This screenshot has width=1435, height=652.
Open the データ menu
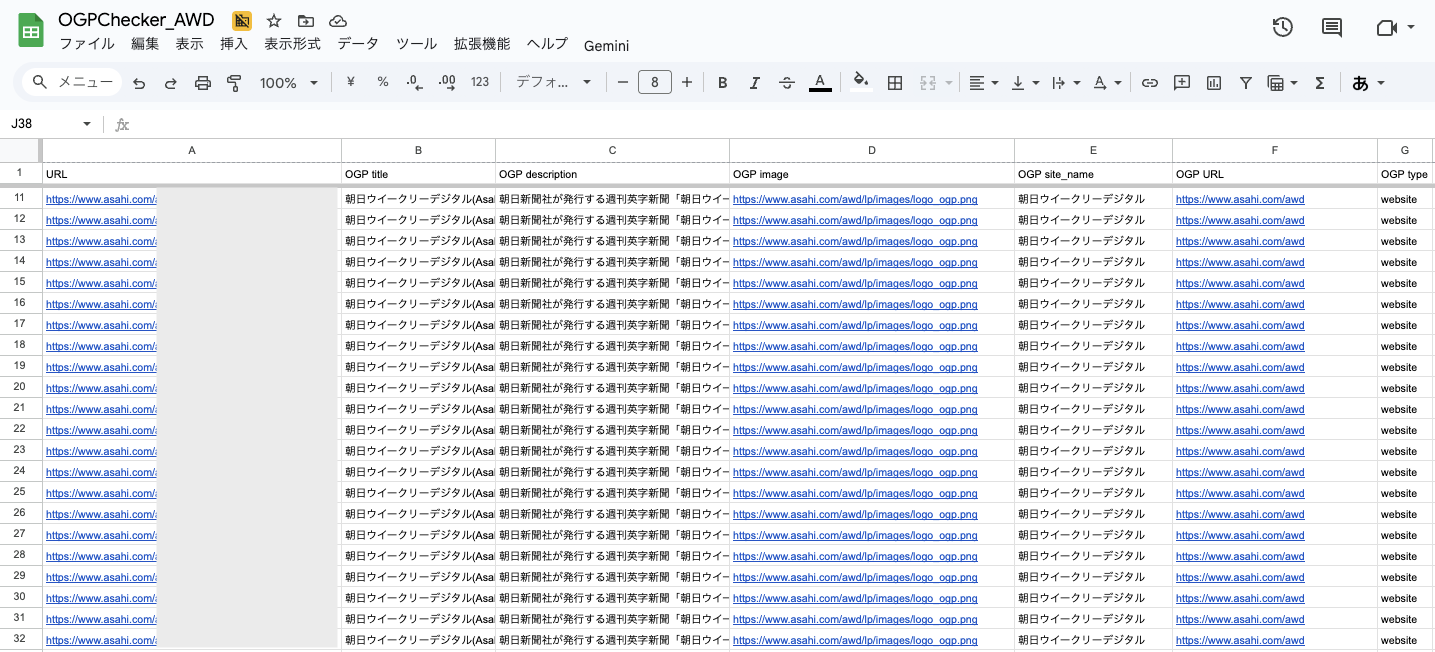click(x=358, y=44)
